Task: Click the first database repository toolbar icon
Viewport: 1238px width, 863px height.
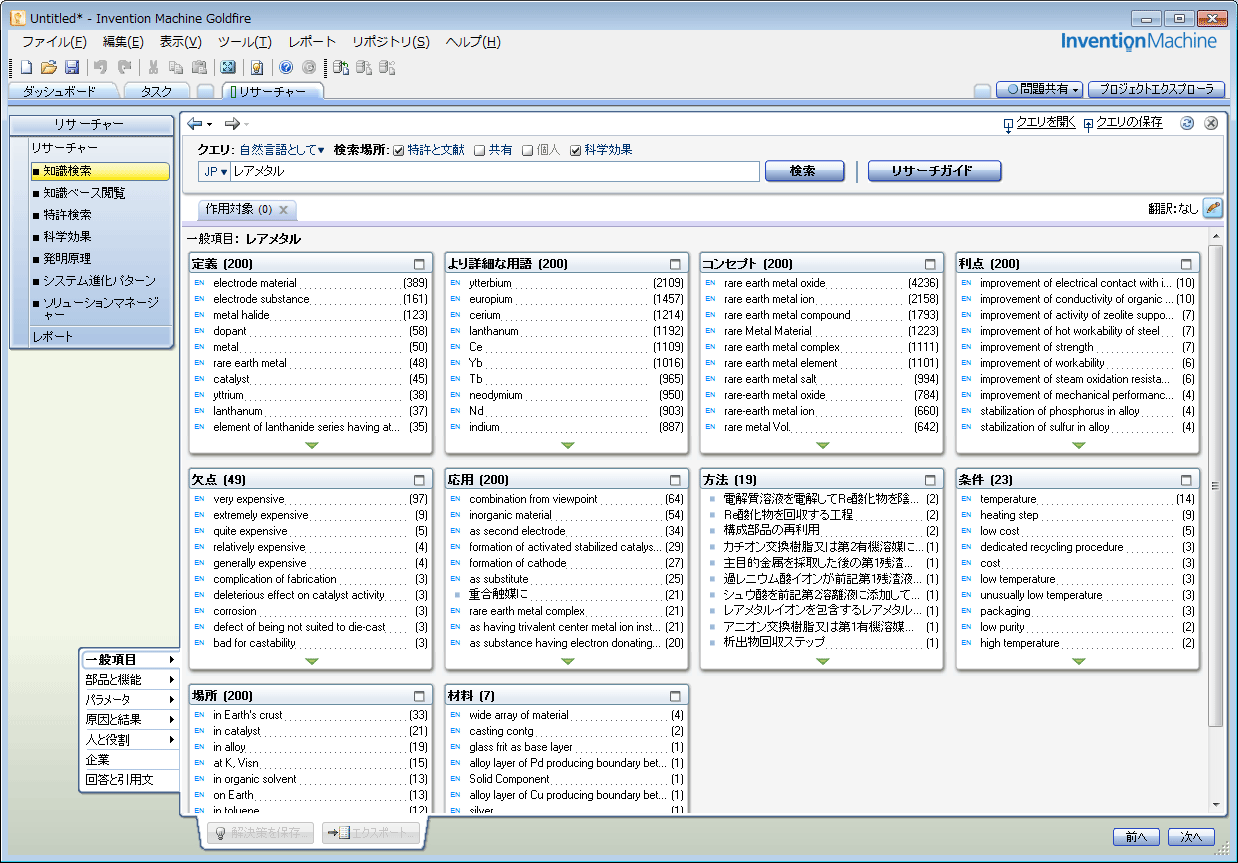Action: pos(341,67)
